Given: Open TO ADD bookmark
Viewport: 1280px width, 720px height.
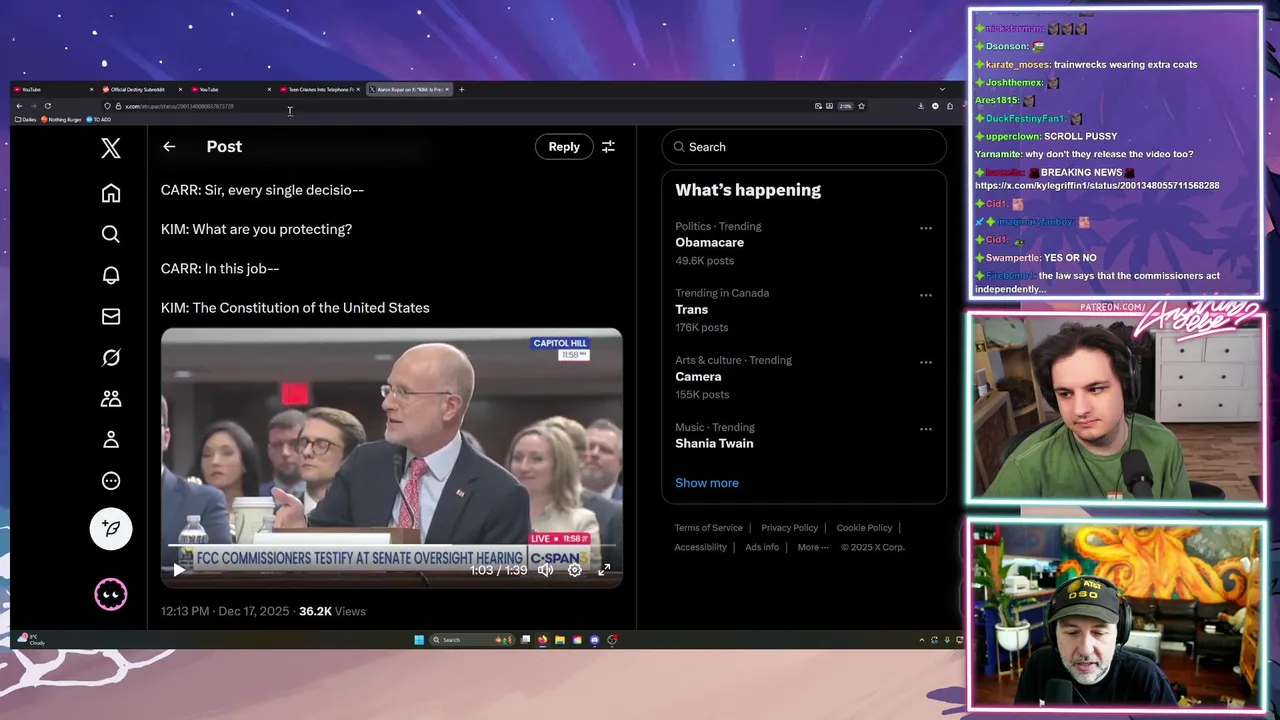Looking at the screenshot, I should pos(99,119).
